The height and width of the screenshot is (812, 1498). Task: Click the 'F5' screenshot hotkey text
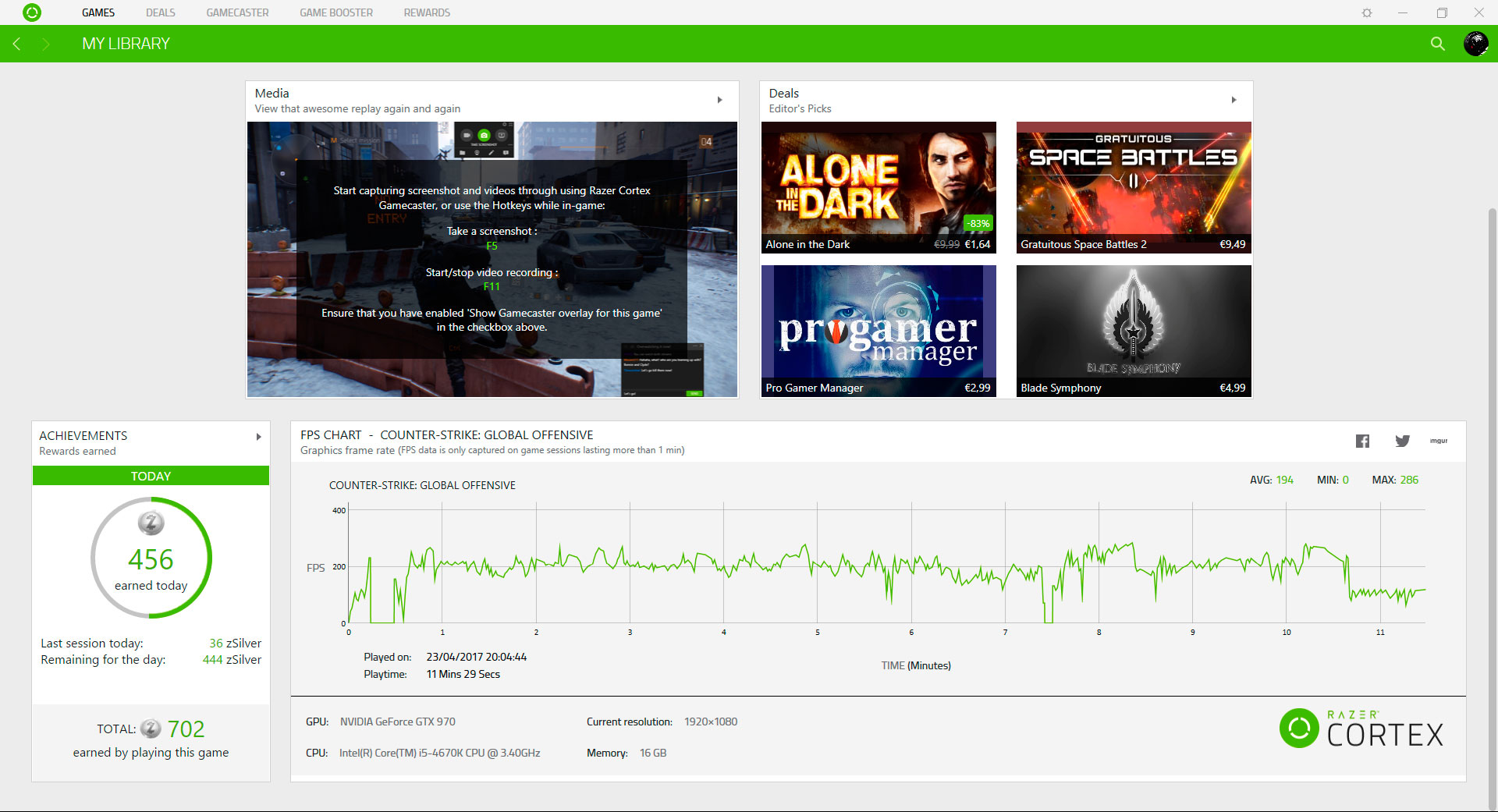(x=492, y=246)
